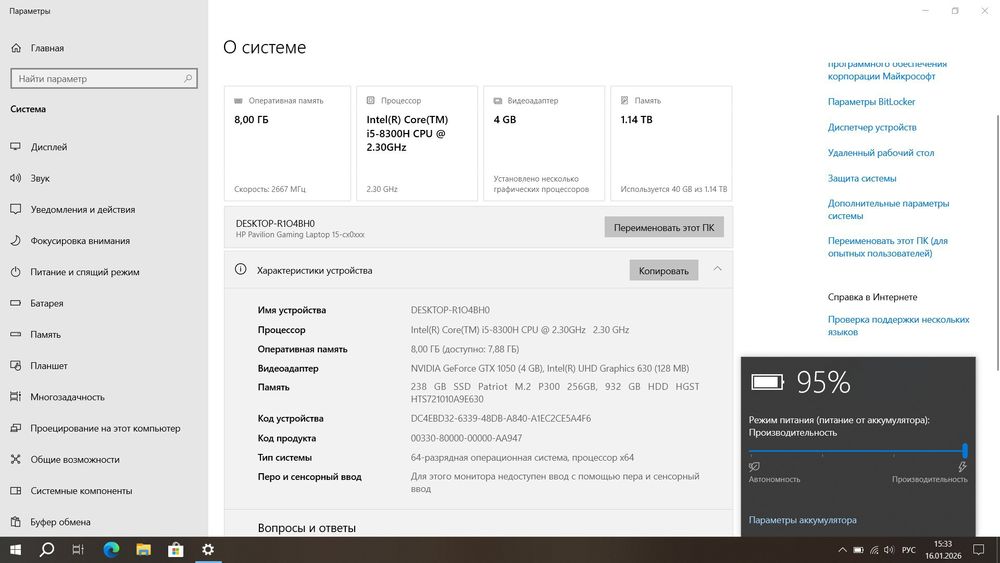The image size is (1000, 563).
Task: Open File Explorer from taskbar
Action: (143, 550)
